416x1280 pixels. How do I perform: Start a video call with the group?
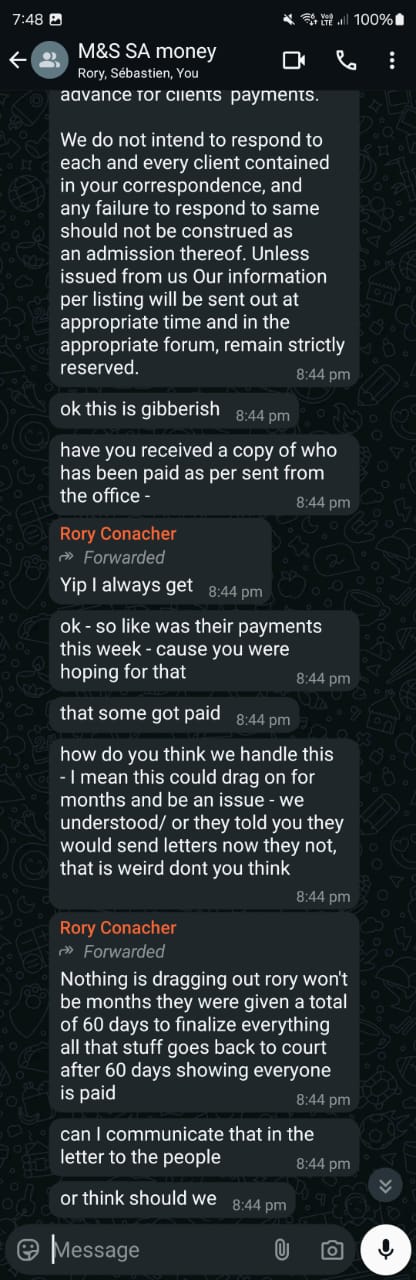point(294,60)
